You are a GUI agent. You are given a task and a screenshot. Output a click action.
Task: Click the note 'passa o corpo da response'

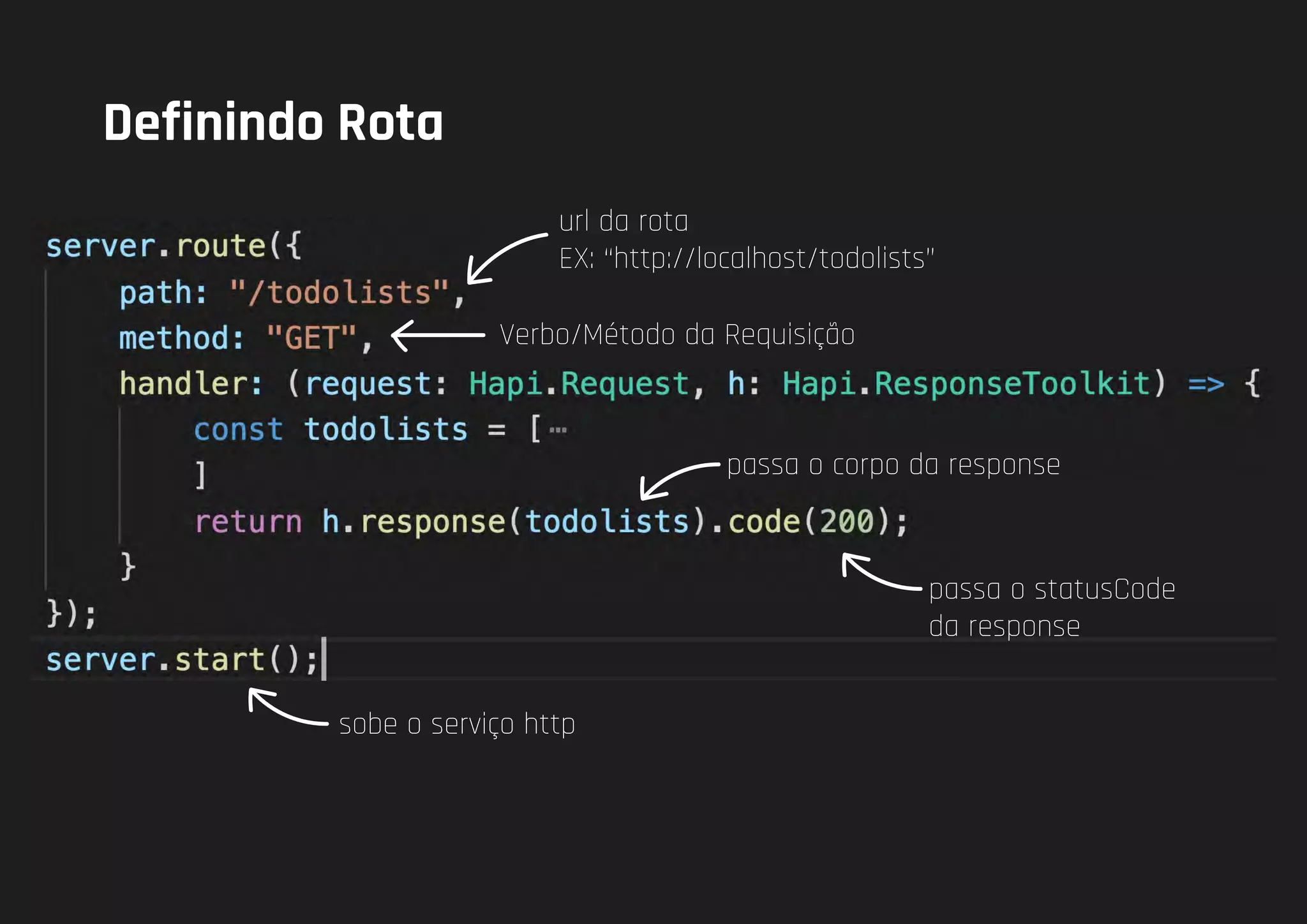coord(893,465)
